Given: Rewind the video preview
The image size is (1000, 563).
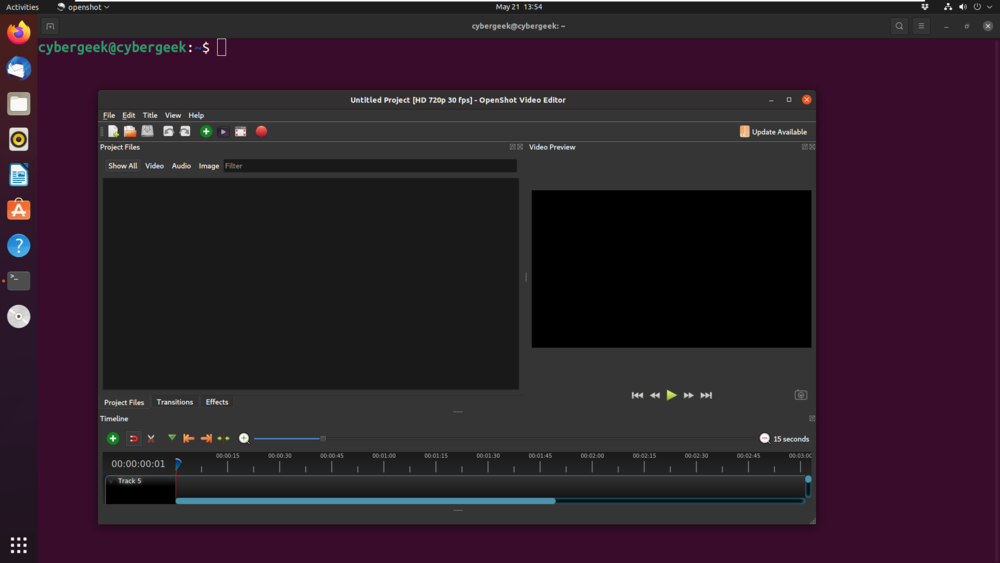Looking at the screenshot, I should (x=655, y=395).
